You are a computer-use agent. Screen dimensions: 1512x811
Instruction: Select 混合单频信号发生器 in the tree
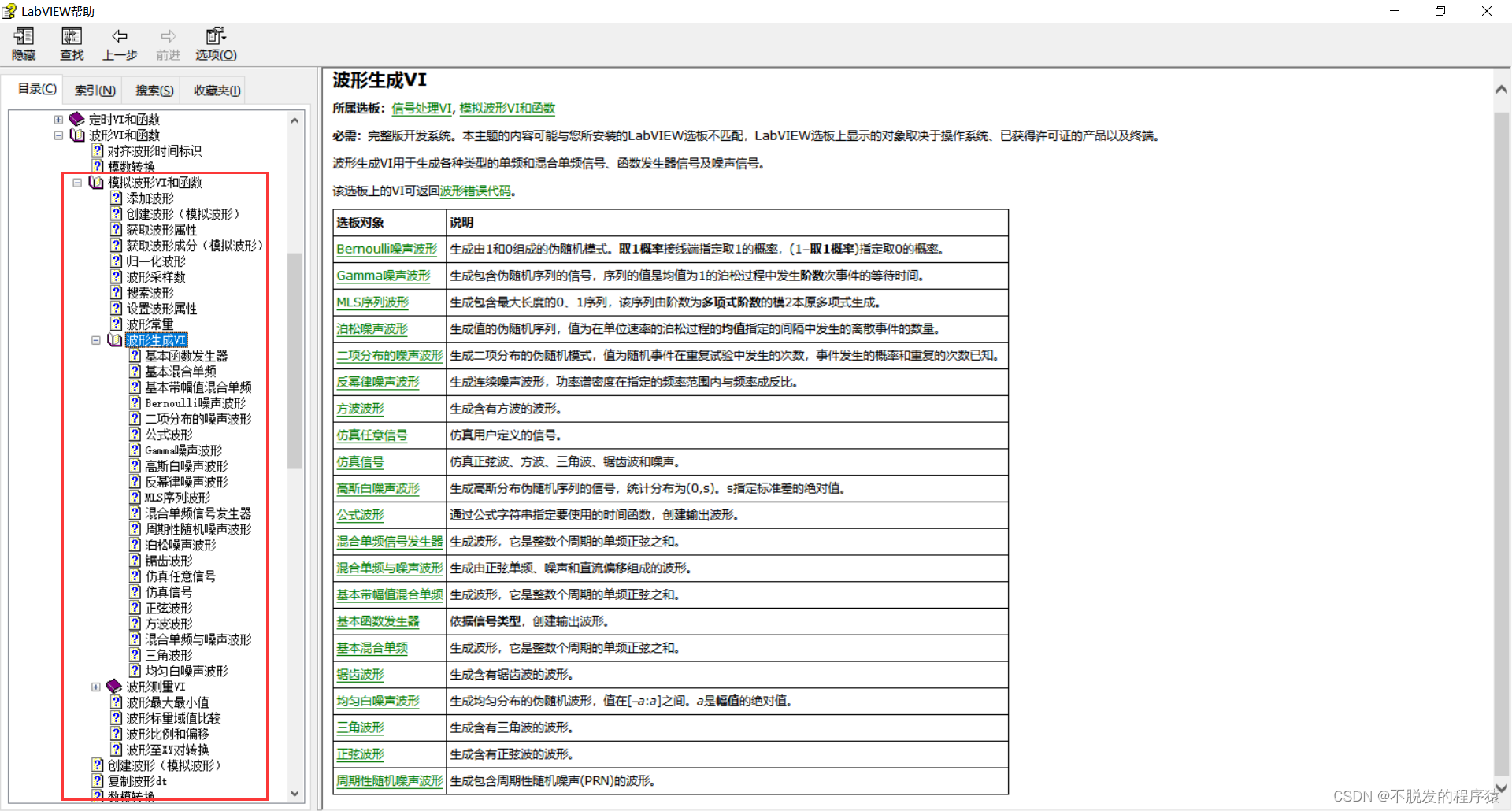pos(198,513)
